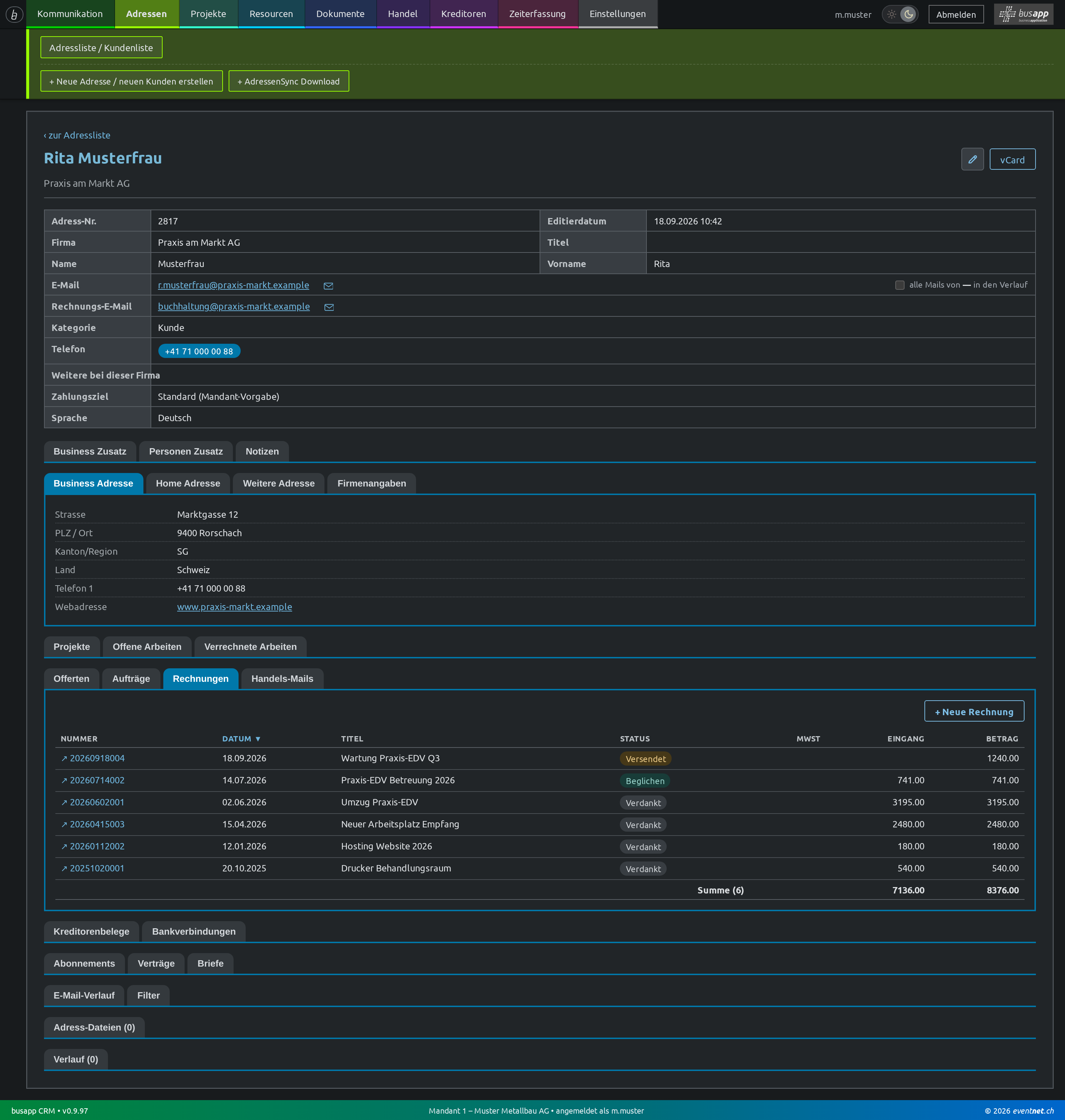1065x1120 pixels.
Task: Sort invoices by the DATUM column arrow
Action: pyautogui.click(x=258, y=739)
